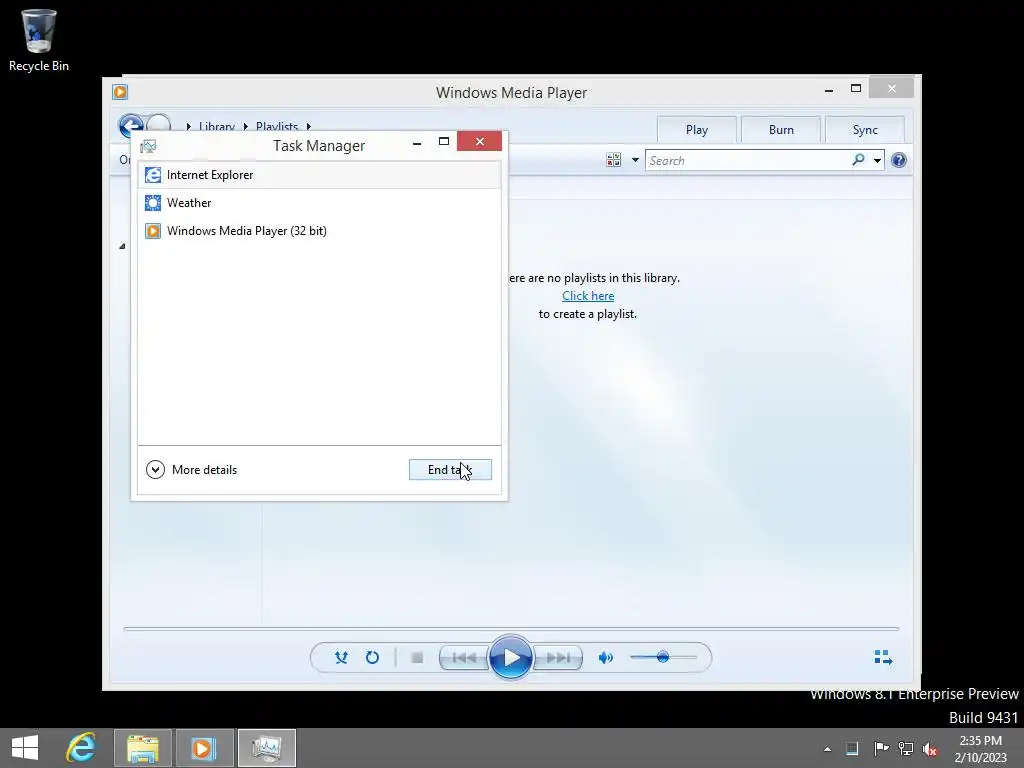Screen dimensions: 1024x768
Task: Click the Weather app icon in Task Manager
Action: click(x=153, y=203)
